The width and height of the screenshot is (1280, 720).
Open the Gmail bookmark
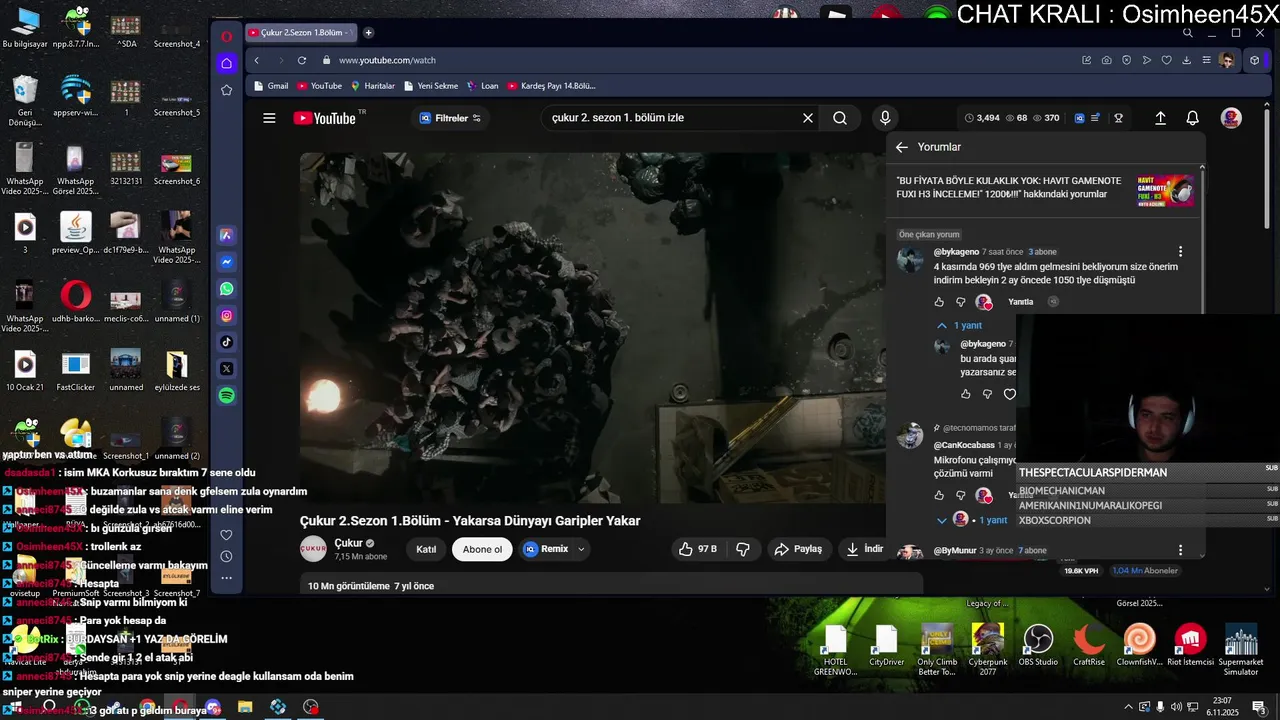(271, 86)
